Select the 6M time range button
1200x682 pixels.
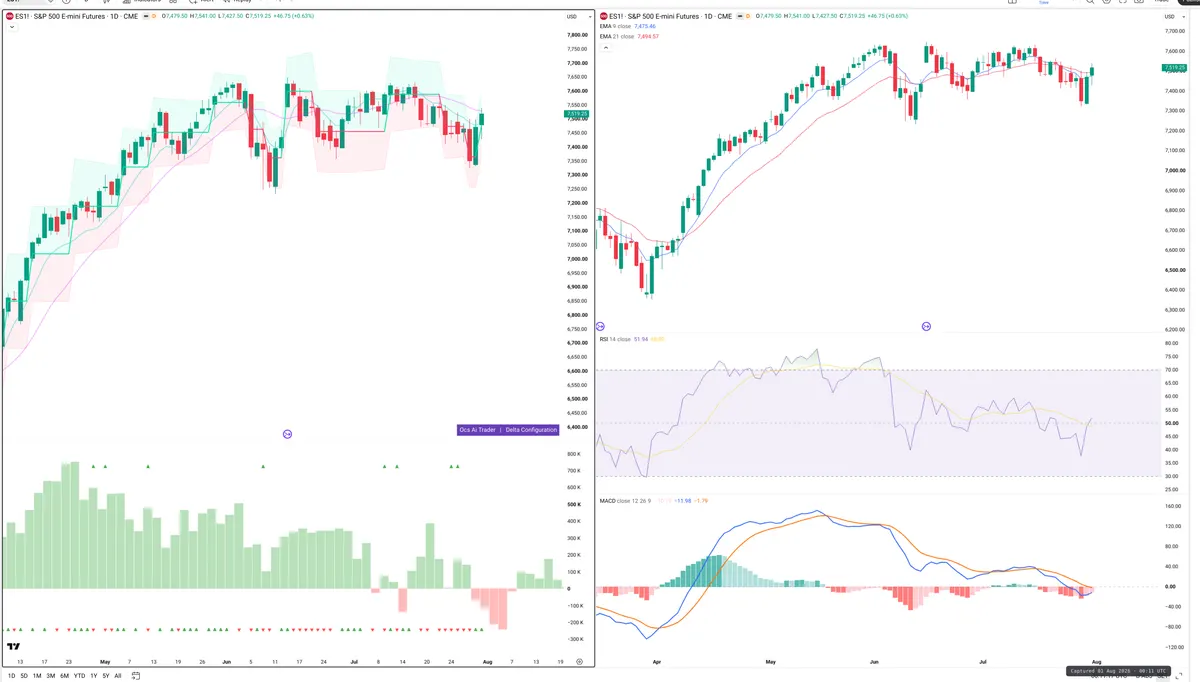(64, 676)
